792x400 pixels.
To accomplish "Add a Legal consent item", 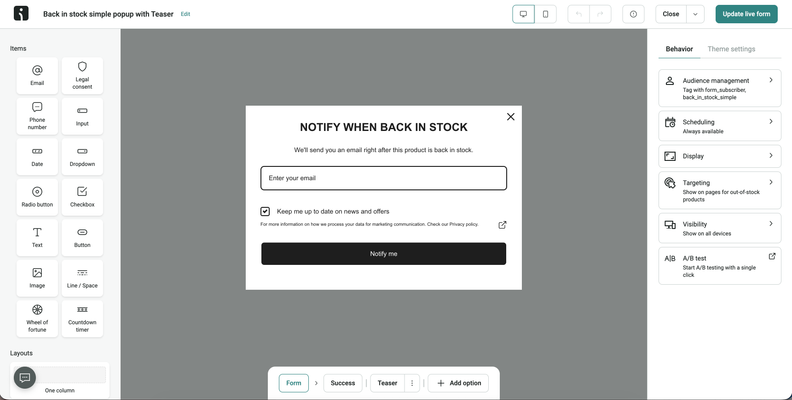I will (x=82, y=76).
